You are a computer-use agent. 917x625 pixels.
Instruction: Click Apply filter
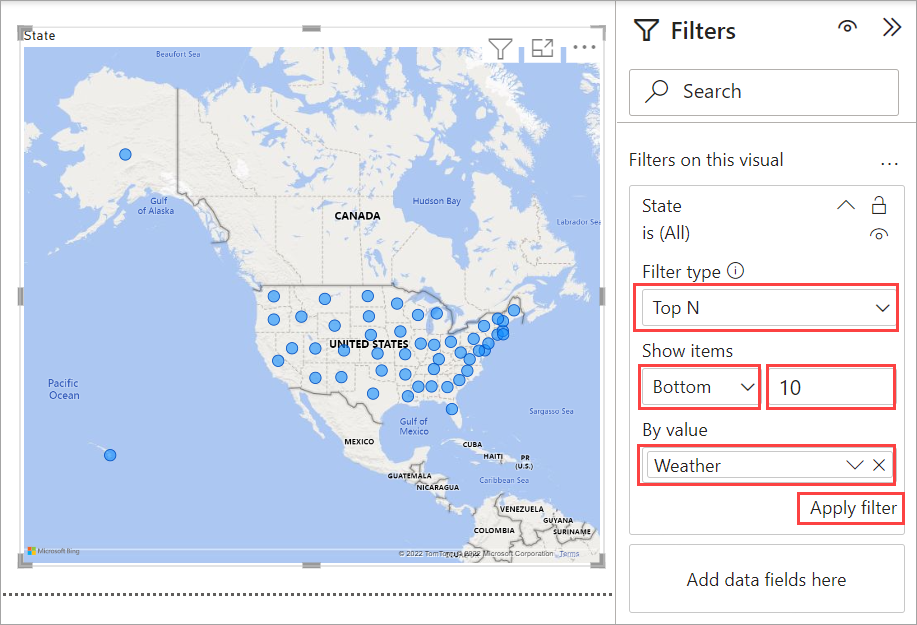pyautogui.click(x=852, y=508)
